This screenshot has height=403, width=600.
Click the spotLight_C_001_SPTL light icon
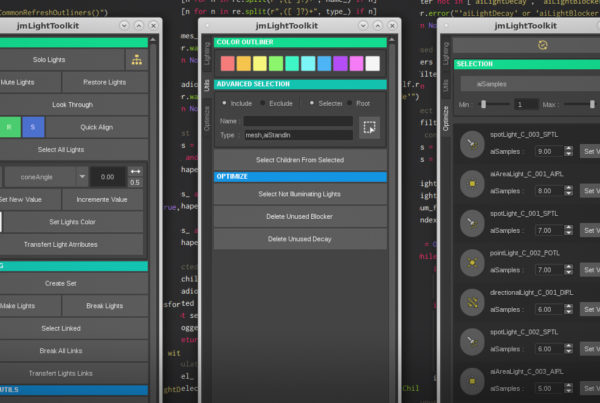coord(472,223)
